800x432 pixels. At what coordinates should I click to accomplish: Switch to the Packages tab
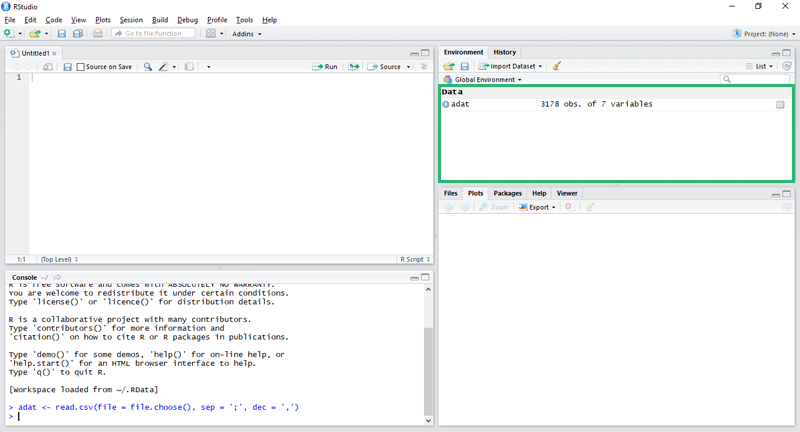508,193
